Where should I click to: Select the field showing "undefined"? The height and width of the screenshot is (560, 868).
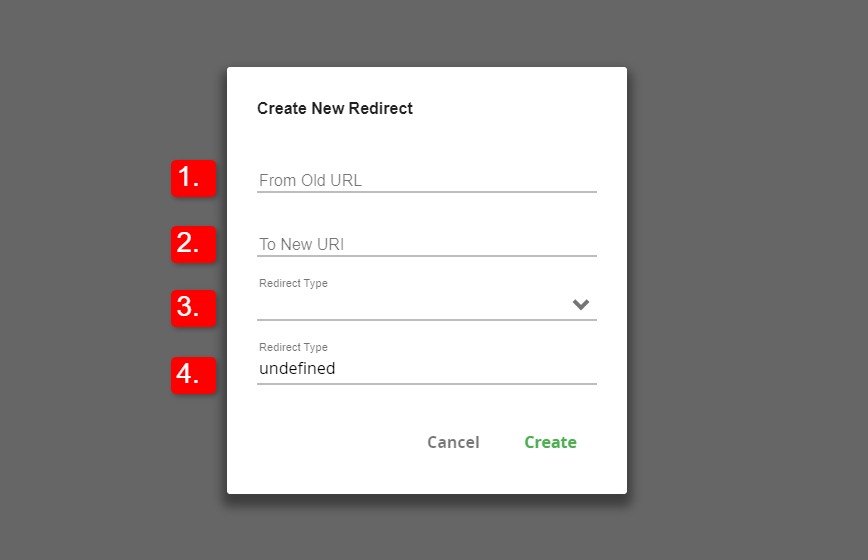pyautogui.click(x=427, y=369)
